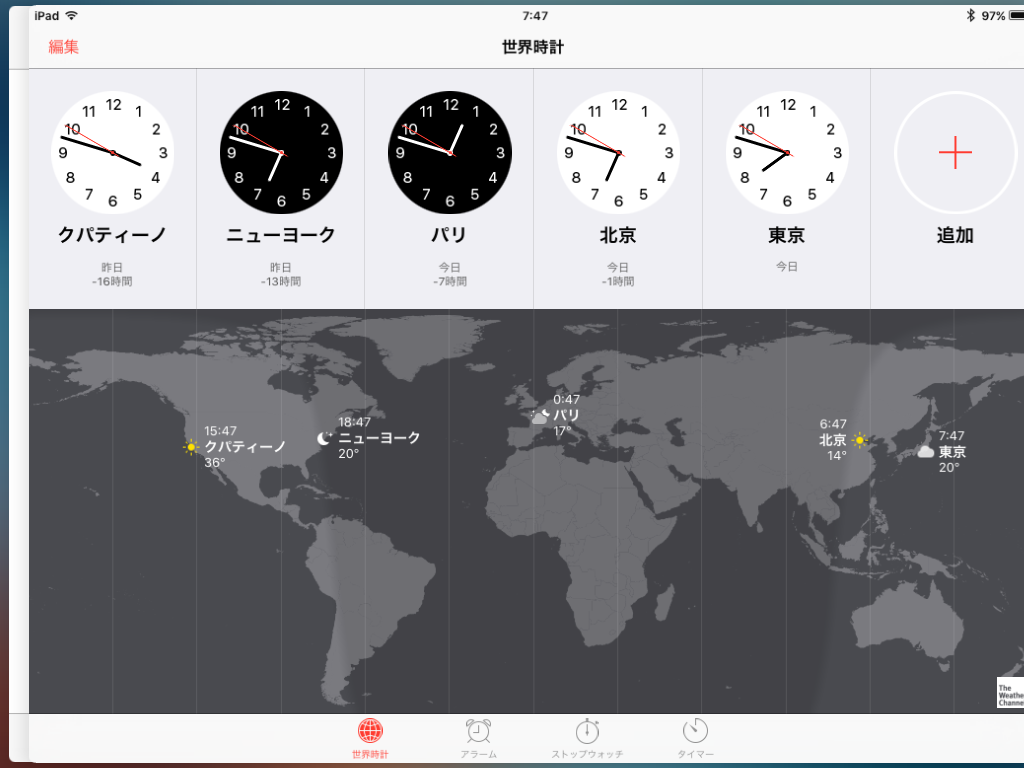Click the 36° temperature on the map
Viewport: 1024px width, 768px height.
point(215,462)
